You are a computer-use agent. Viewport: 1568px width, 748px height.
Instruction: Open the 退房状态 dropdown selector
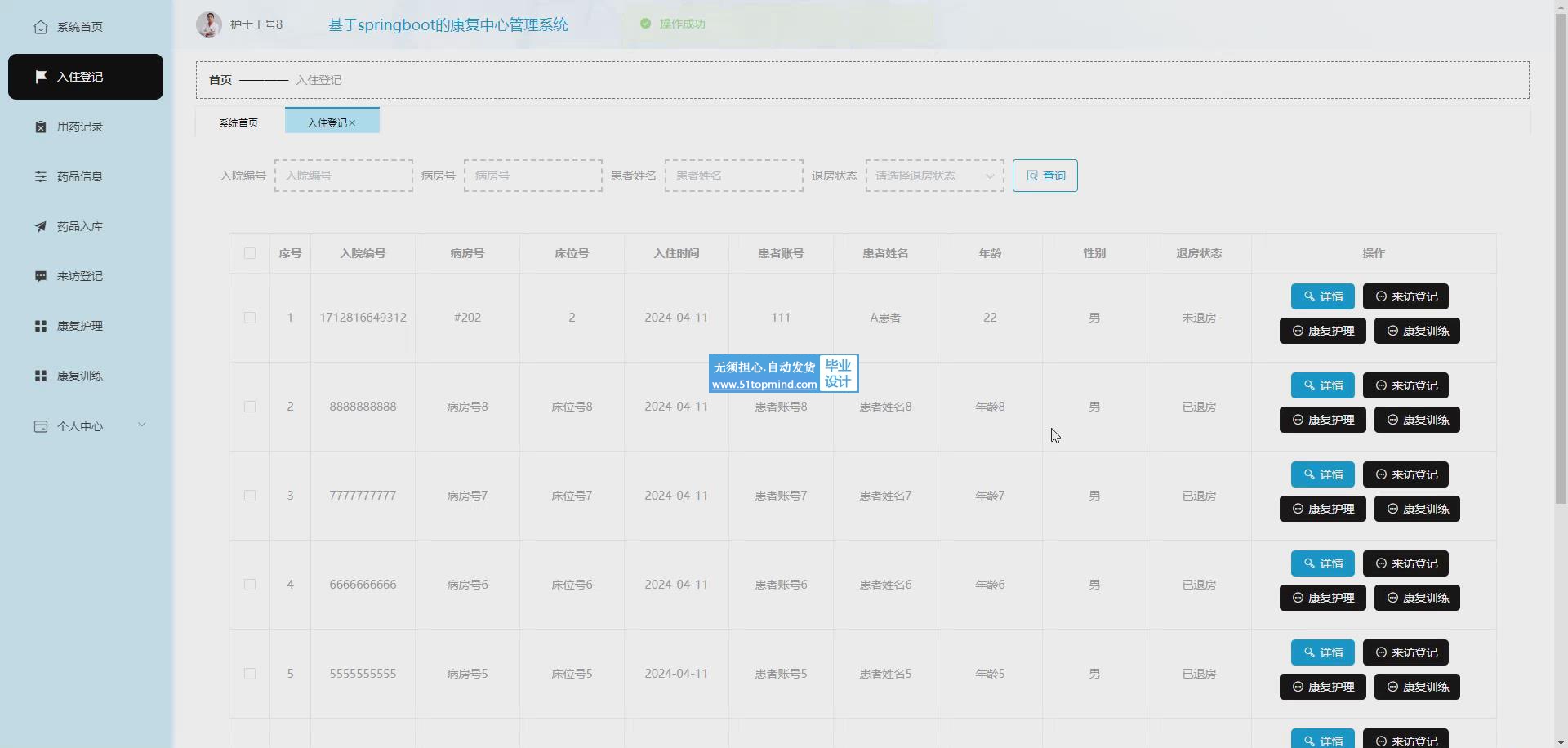point(935,176)
